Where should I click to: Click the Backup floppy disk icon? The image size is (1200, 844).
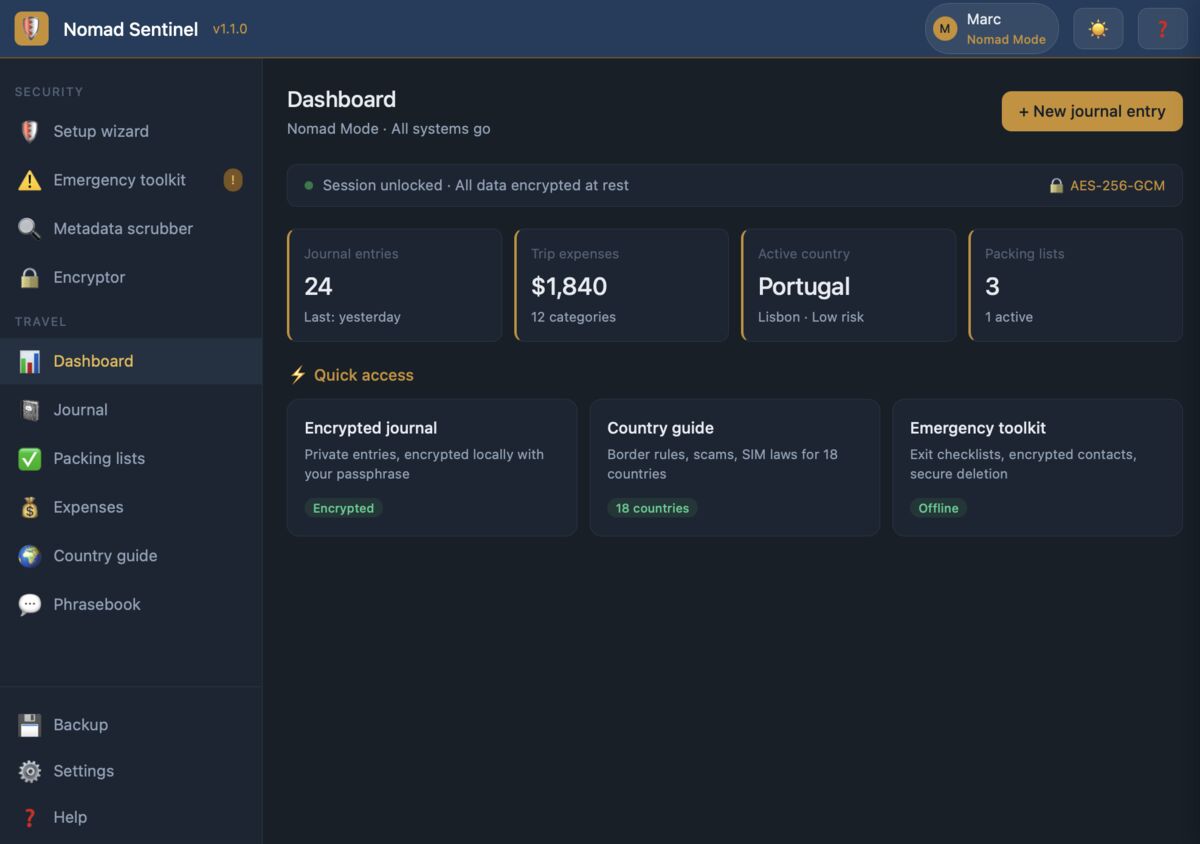point(30,725)
